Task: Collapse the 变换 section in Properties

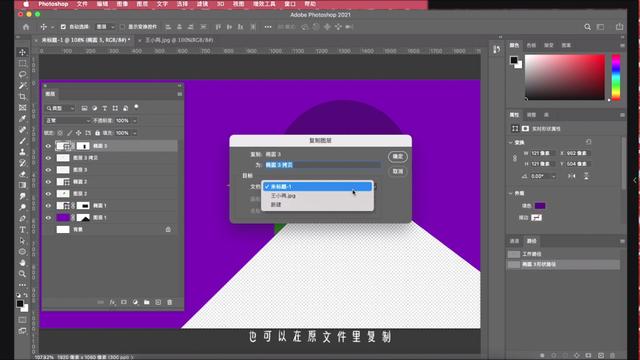Action: coord(511,142)
